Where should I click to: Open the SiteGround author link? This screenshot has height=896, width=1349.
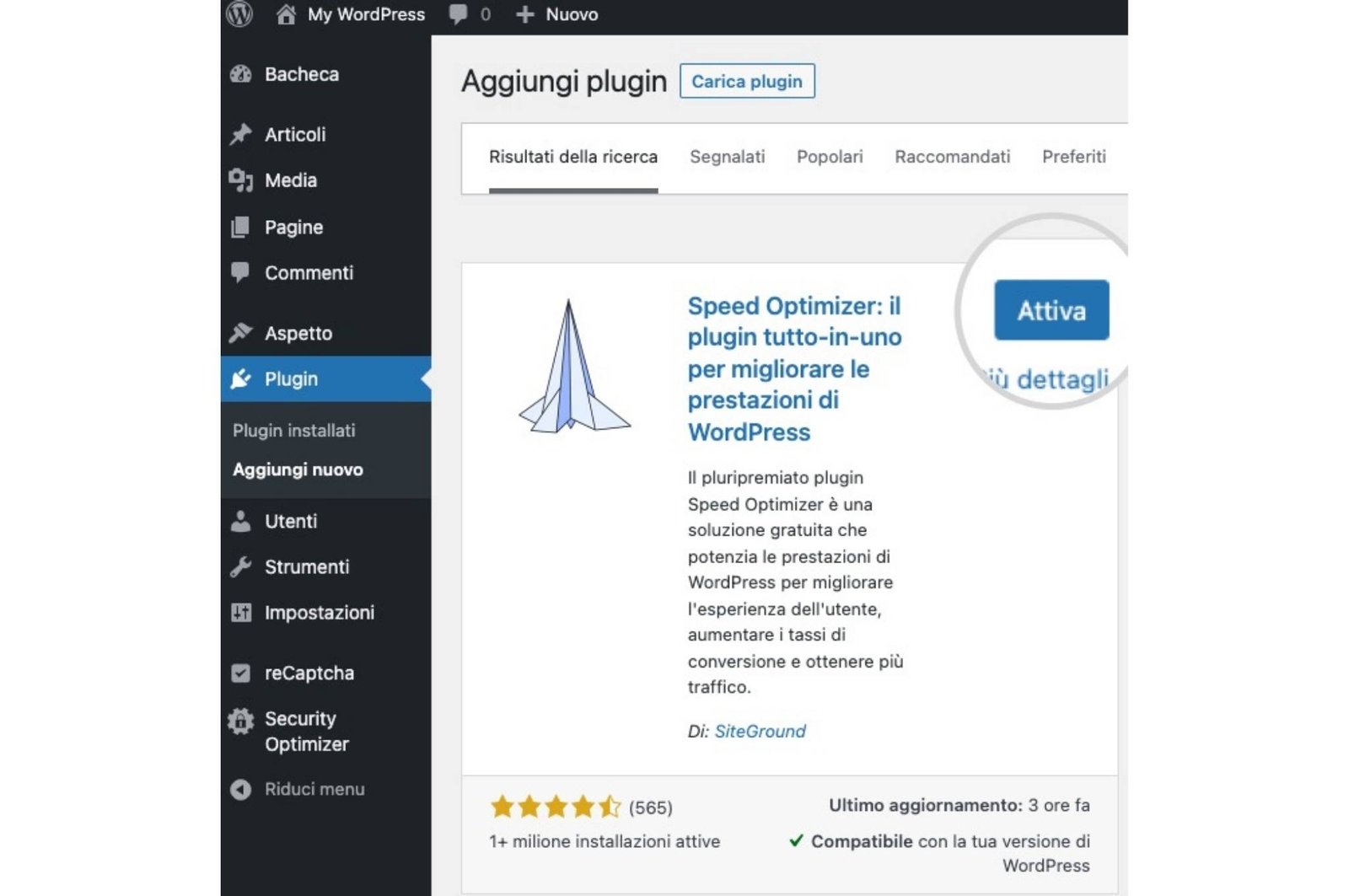point(760,732)
